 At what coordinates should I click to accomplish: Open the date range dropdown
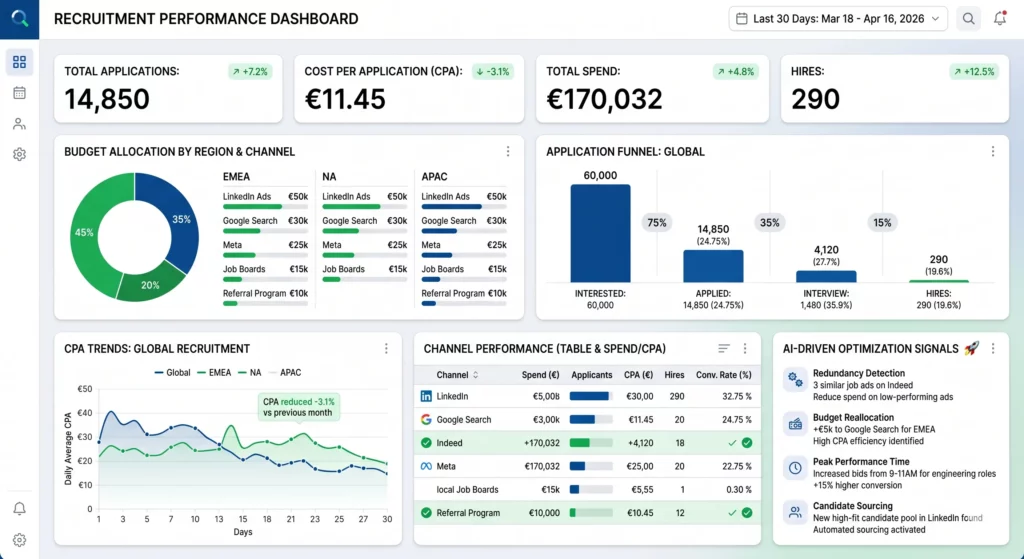(838, 18)
